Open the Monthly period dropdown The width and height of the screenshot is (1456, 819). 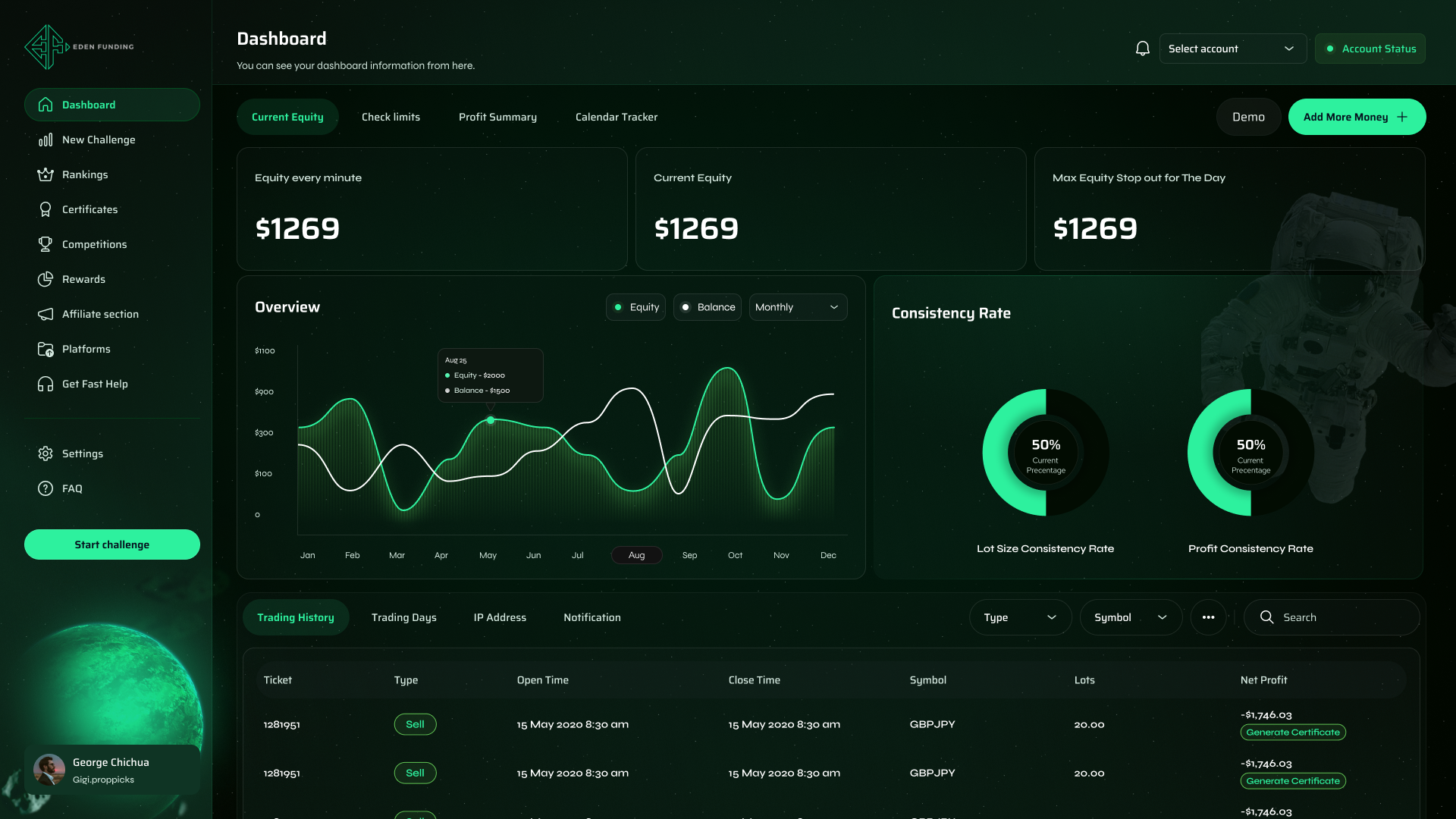(798, 307)
